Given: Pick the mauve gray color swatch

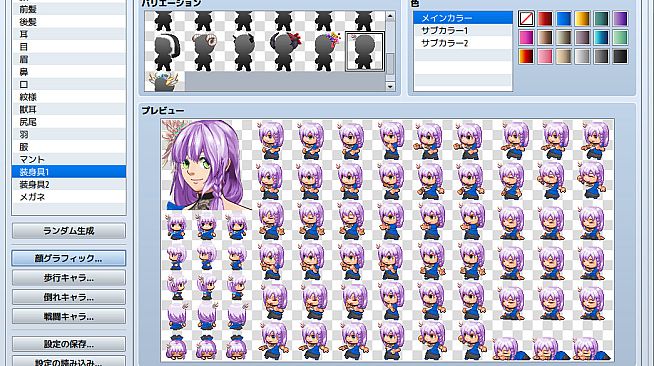Looking at the screenshot, I should click(583, 38).
